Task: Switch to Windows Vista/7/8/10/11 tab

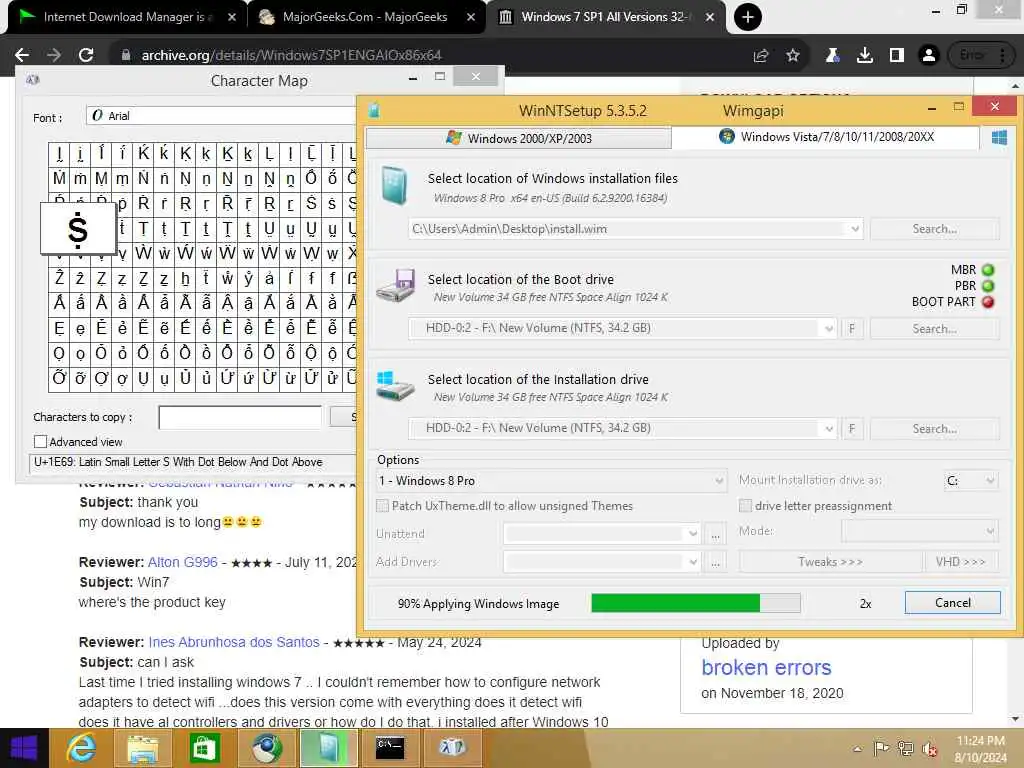Action: pyautogui.click(x=827, y=137)
